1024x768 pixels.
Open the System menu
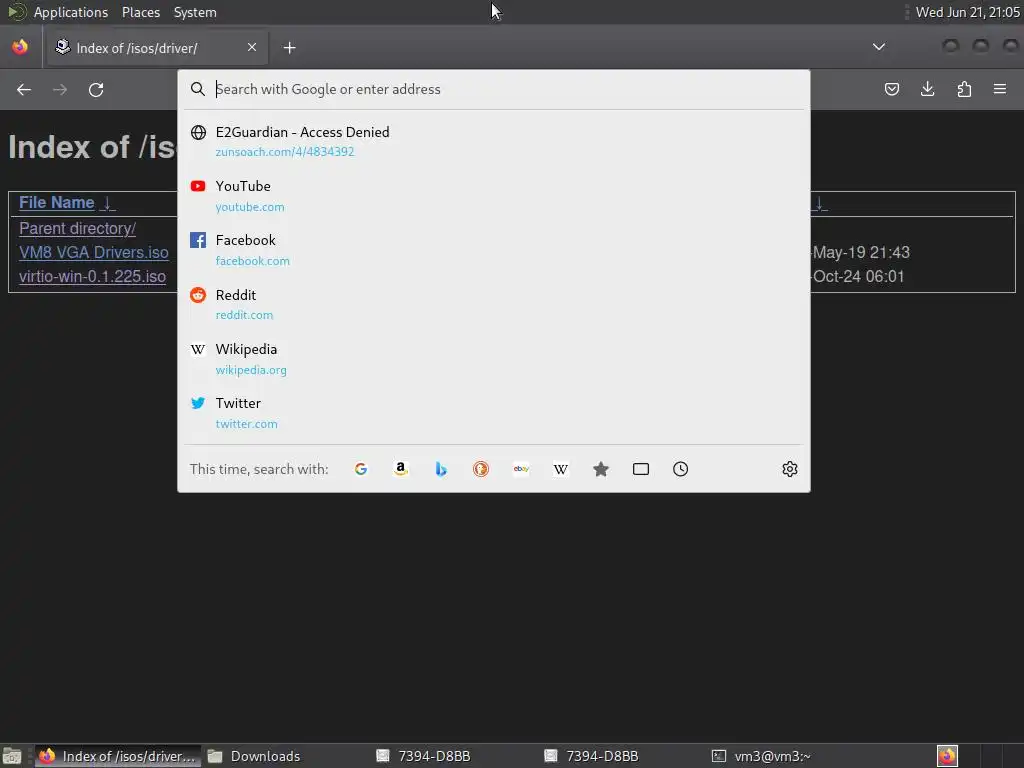[x=195, y=12]
